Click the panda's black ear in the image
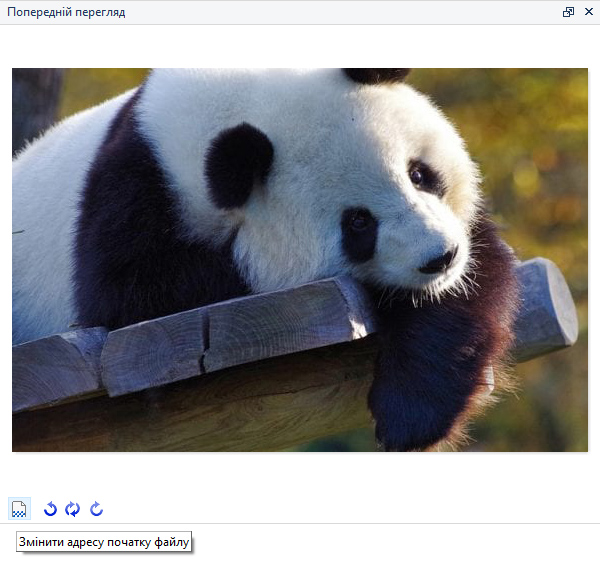 pyautogui.click(x=238, y=163)
